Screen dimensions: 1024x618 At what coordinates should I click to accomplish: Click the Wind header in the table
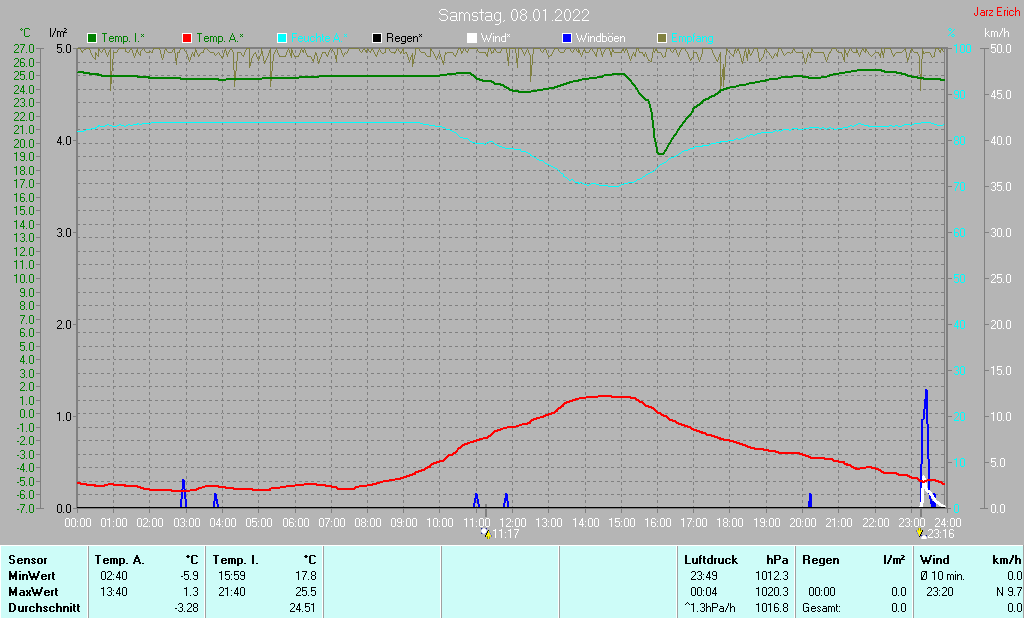[934, 560]
